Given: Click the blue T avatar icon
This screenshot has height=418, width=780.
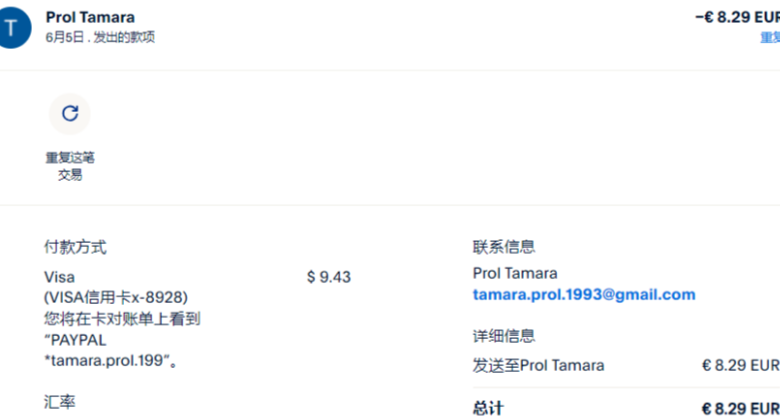Looking at the screenshot, I should (x=11, y=28).
